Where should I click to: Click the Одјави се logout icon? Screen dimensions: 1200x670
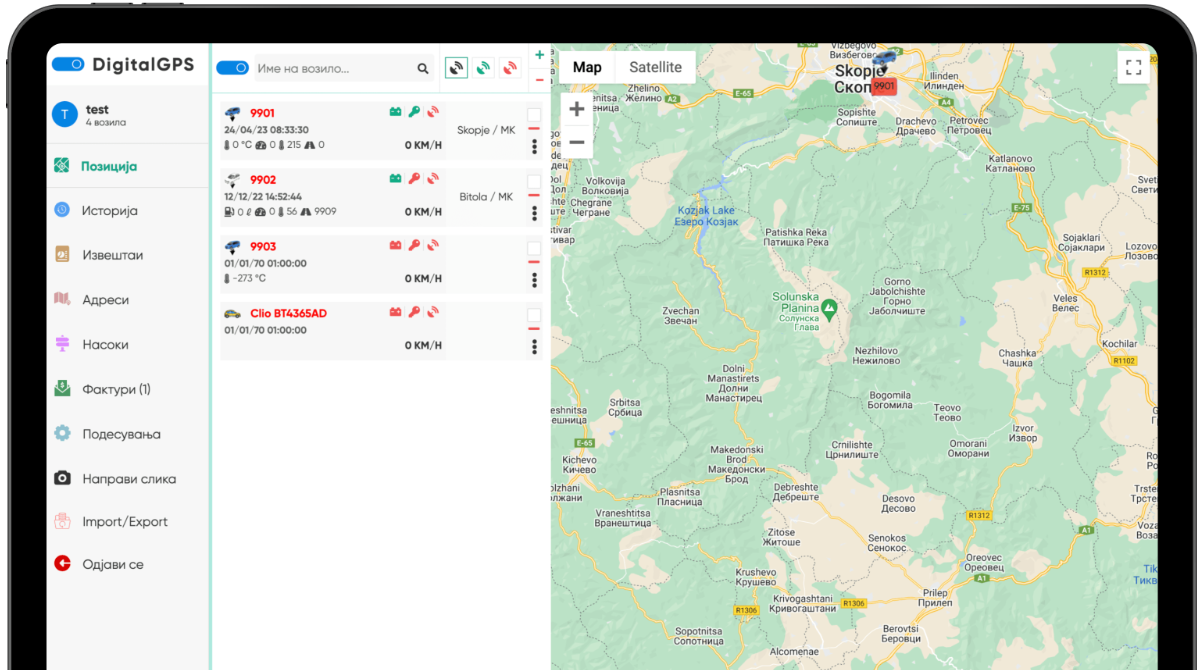point(62,564)
